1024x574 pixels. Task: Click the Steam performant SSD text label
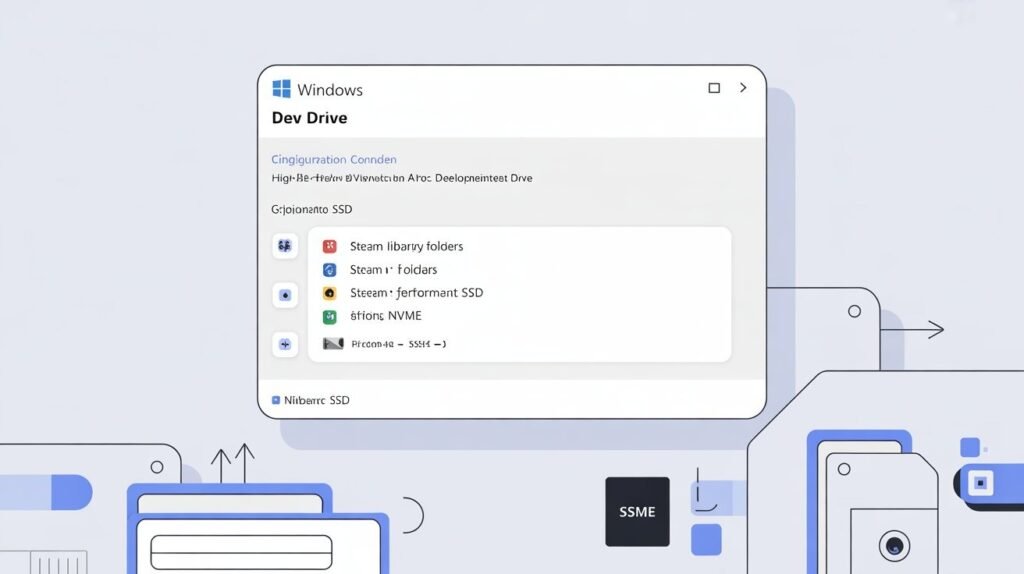click(x=417, y=293)
